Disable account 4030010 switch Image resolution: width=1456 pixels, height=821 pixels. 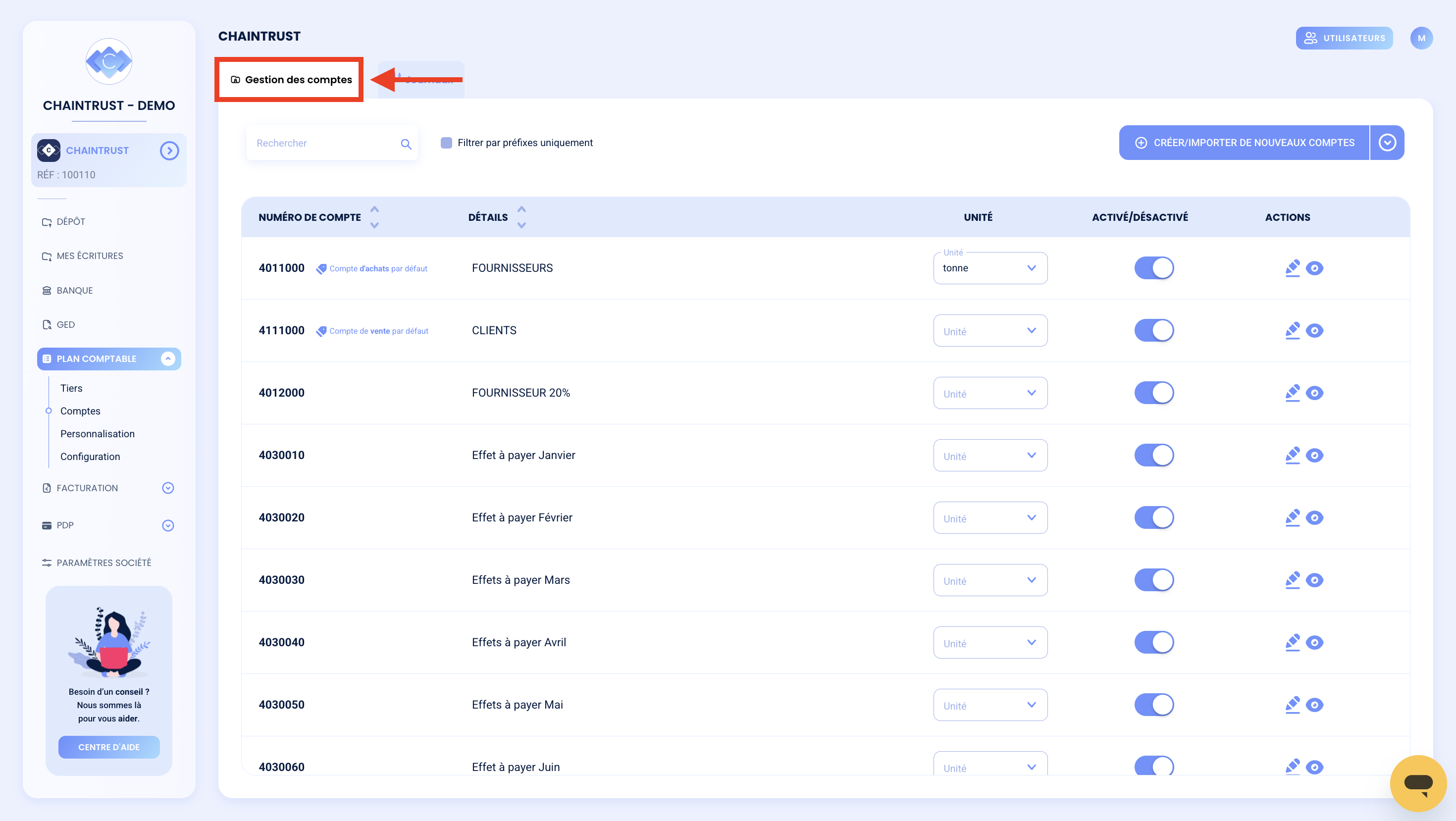(1153, 455)
